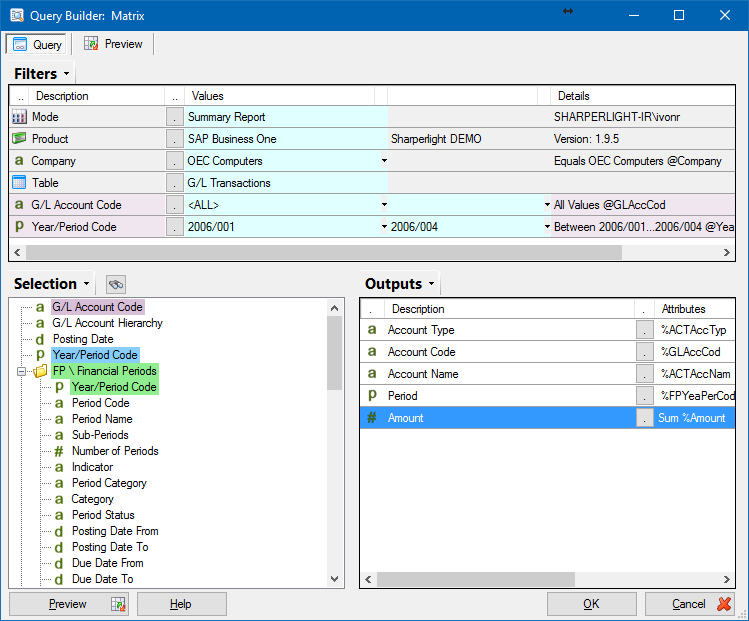Select Posting Date To tree item
749x621 pixels.
pos(110,547)
